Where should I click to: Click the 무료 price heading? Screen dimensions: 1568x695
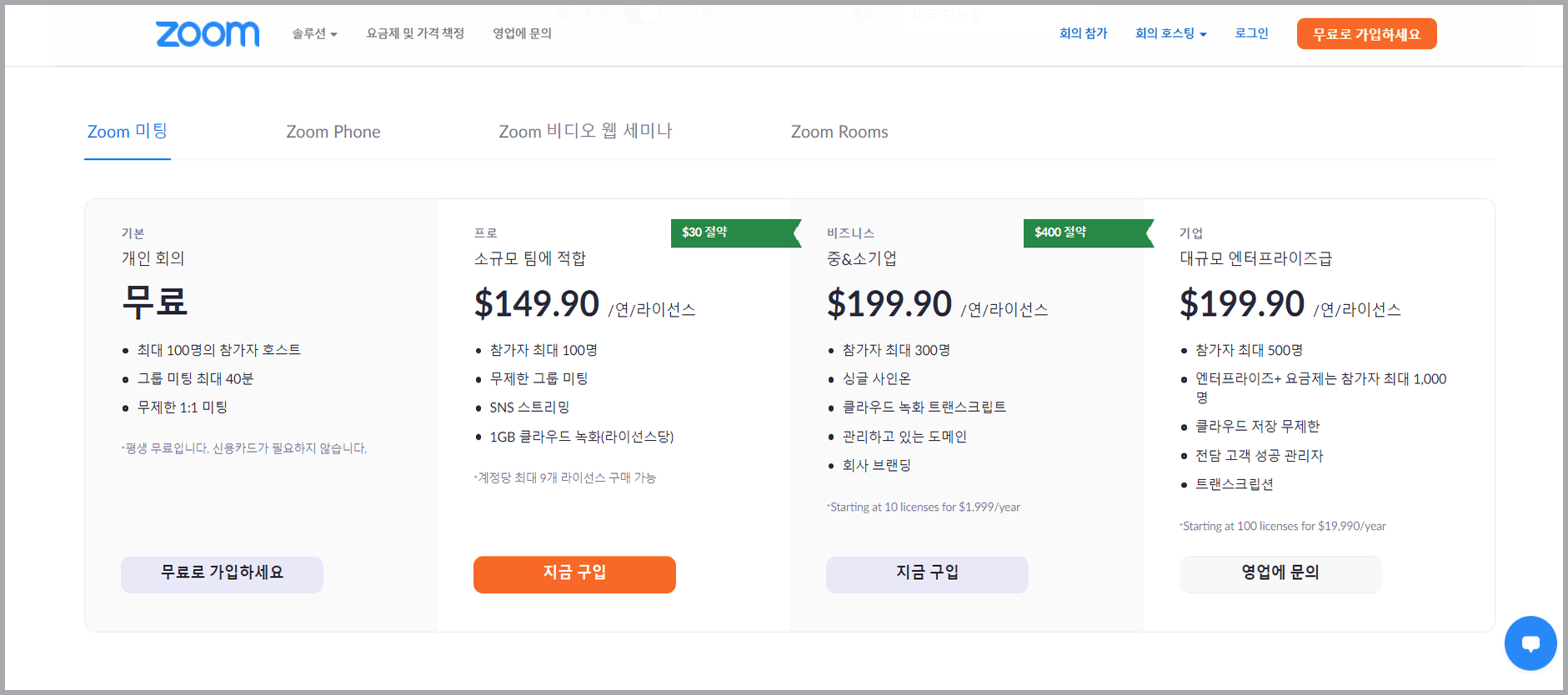(155, 302)
